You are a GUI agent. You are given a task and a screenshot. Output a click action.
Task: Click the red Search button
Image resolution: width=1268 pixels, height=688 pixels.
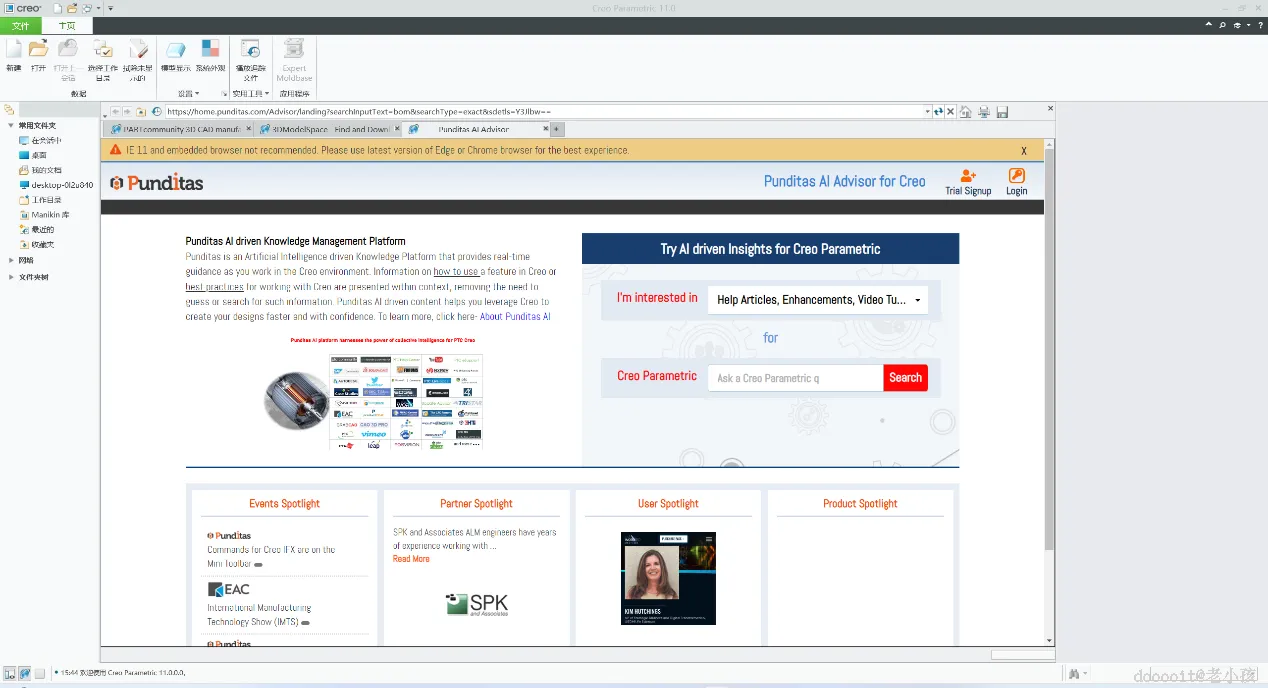click(x=905, y=377)
